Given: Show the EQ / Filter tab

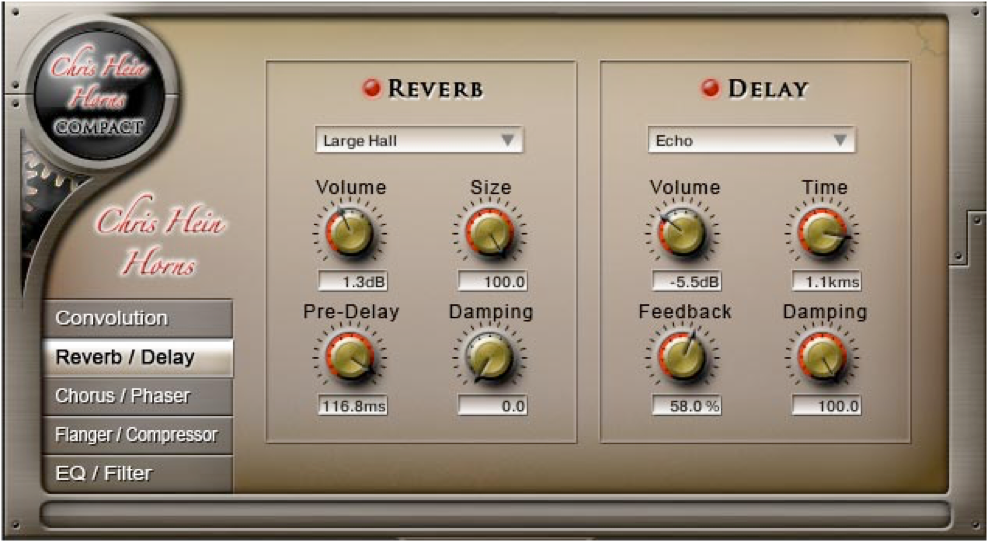Looking at the screenshot, I should pyautogui.click(x=137, y=474).
